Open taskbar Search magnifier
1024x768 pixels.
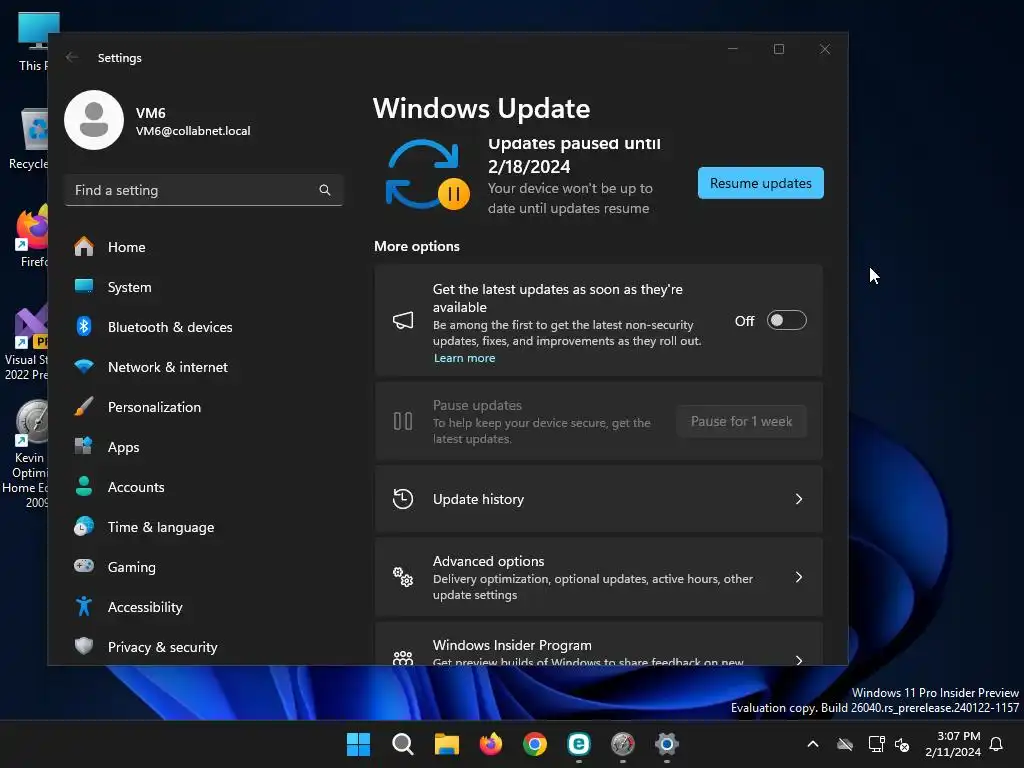(402, 744)
